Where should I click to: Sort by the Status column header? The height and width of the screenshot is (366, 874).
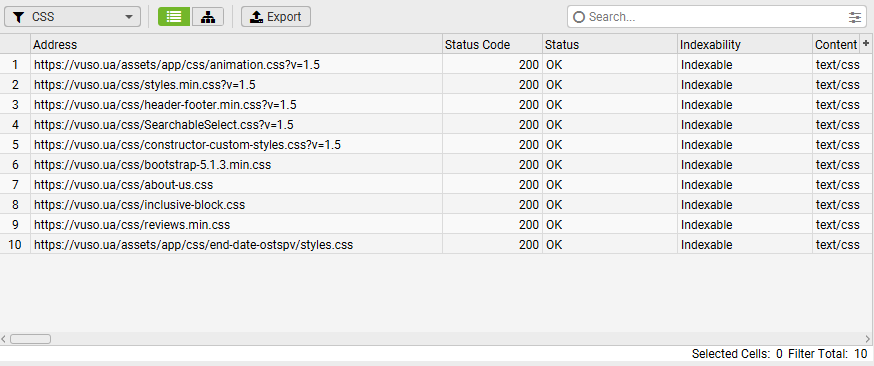(610, 45)
